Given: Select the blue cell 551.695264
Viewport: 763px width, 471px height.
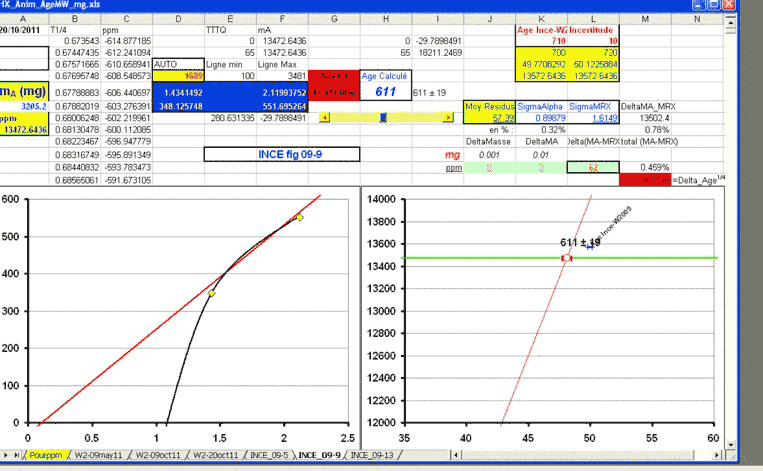Looking at the screenshot, I should pos(282,106).
